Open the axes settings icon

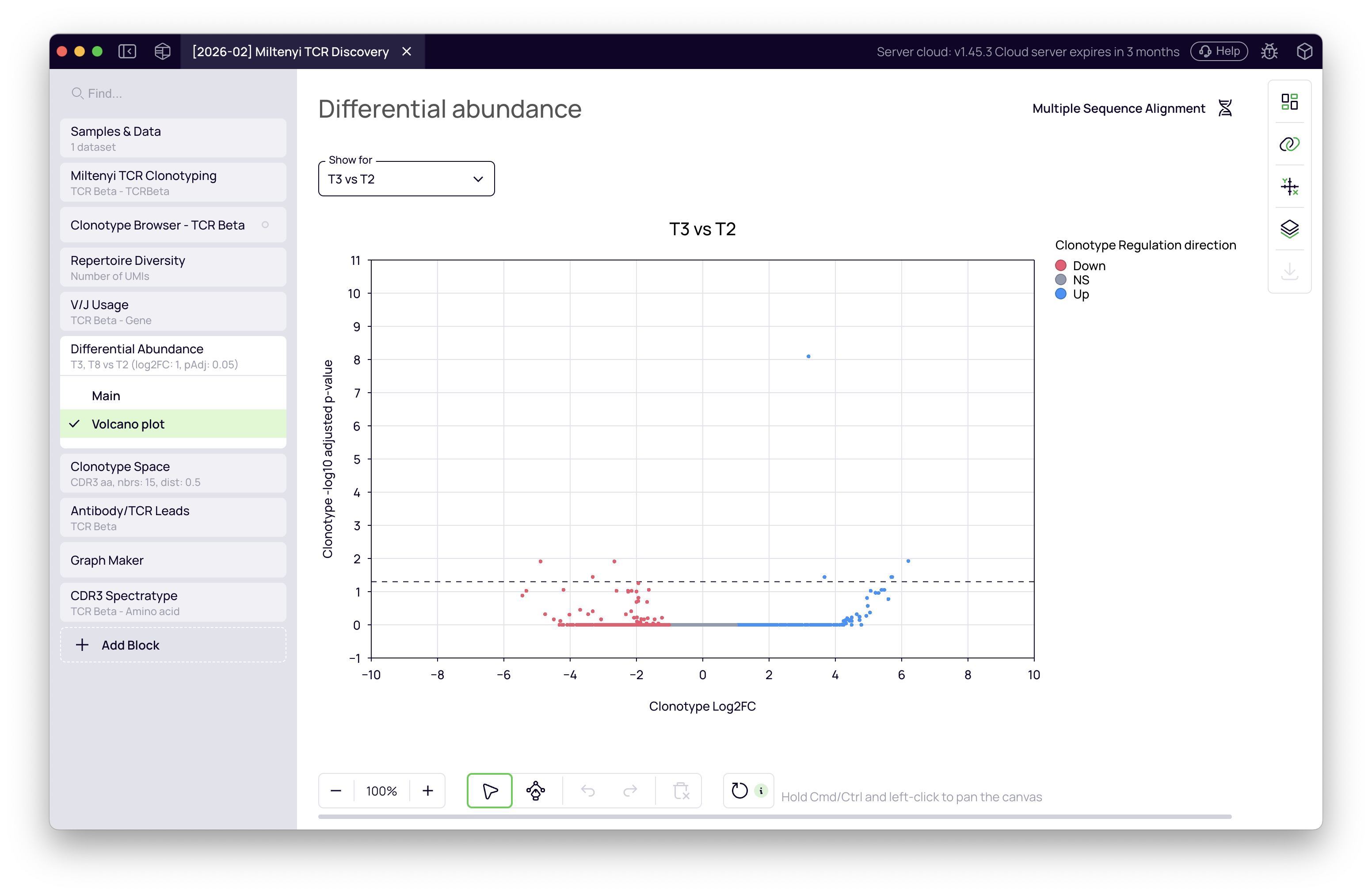click(x=1290, y=186)
